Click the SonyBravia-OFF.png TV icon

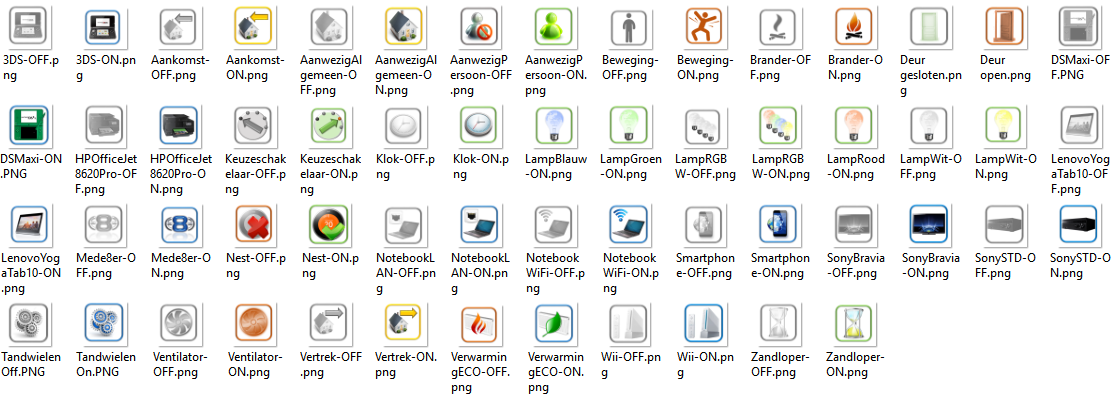coord(853,224)
